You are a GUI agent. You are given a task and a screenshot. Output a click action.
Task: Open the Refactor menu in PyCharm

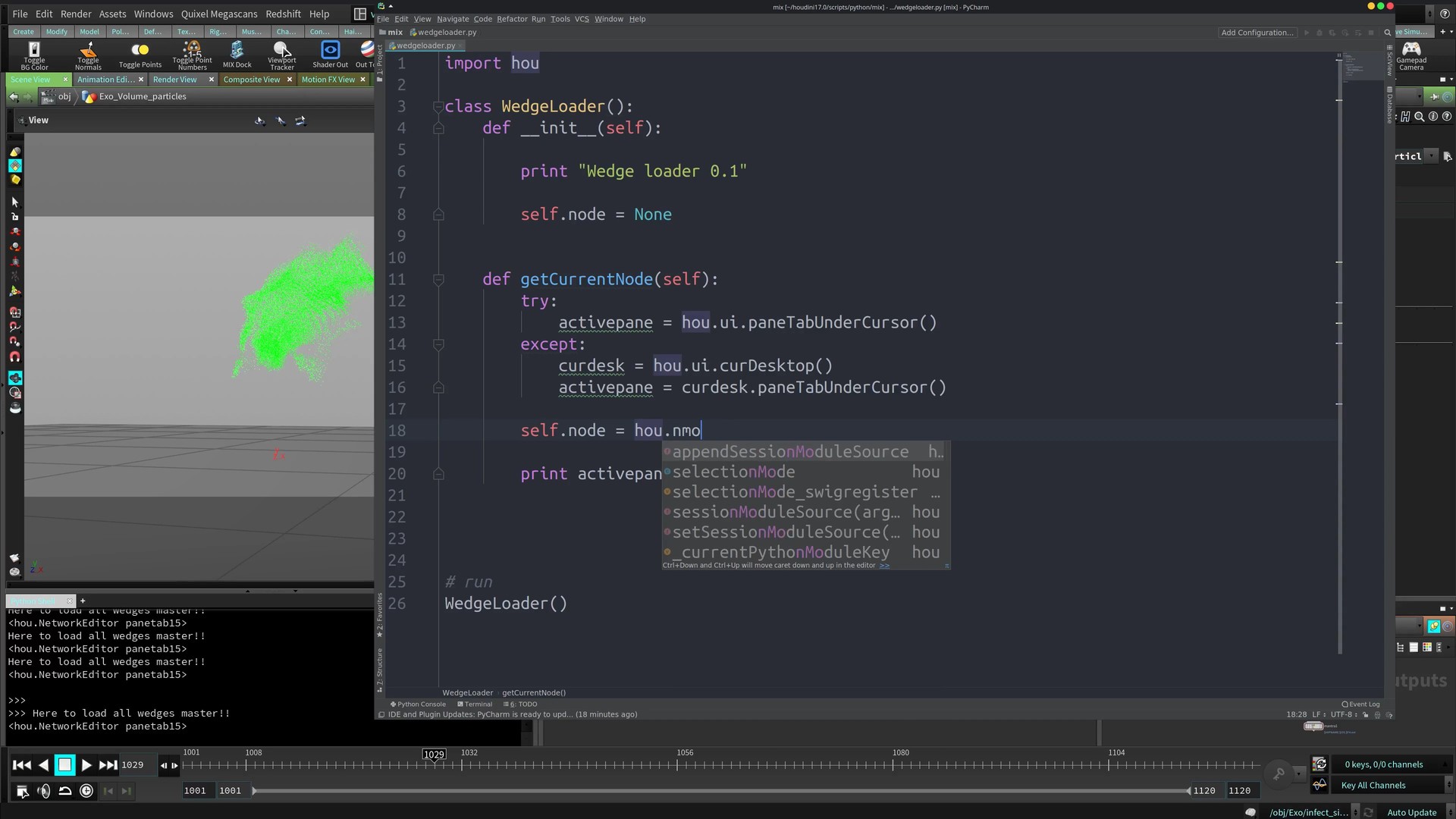coord(512,19)
